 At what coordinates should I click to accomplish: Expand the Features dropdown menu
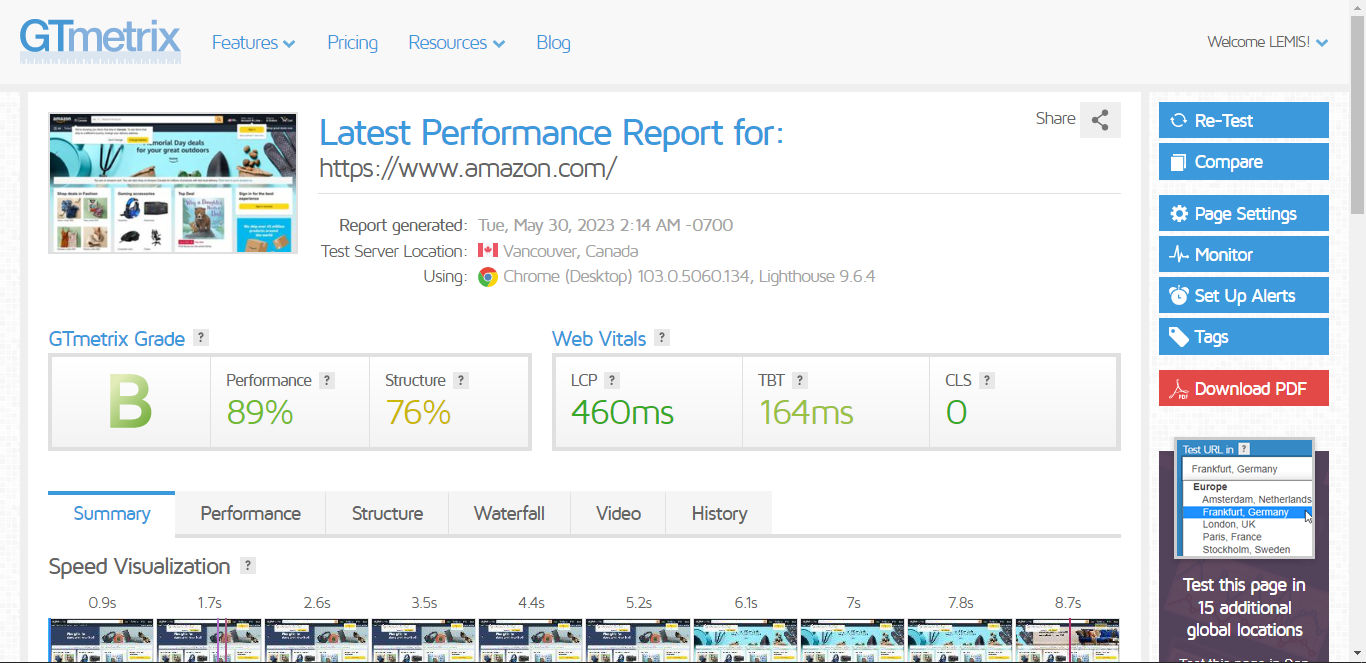click(x=253, y=43)
